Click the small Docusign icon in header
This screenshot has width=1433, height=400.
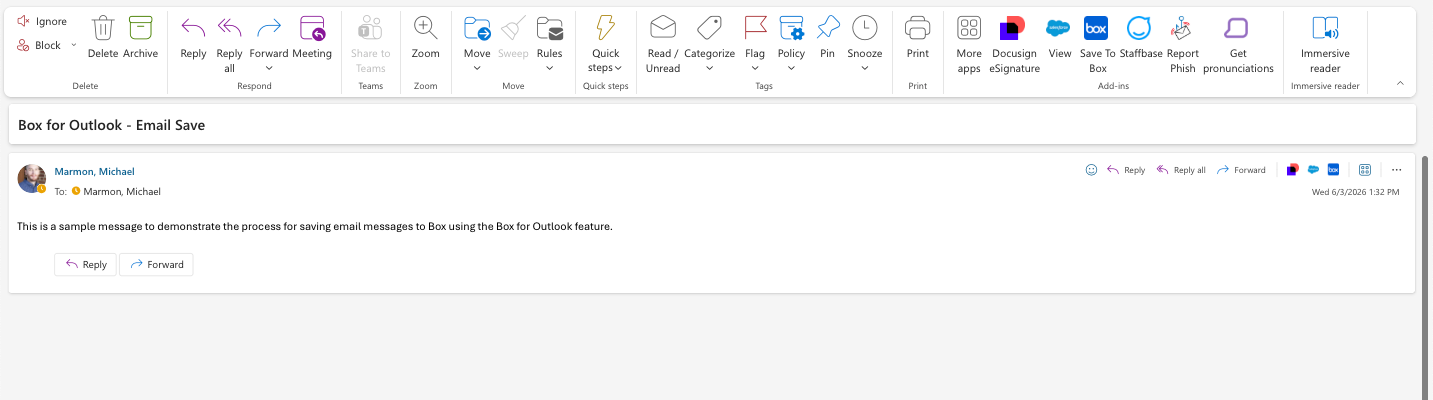point(1293,170)
